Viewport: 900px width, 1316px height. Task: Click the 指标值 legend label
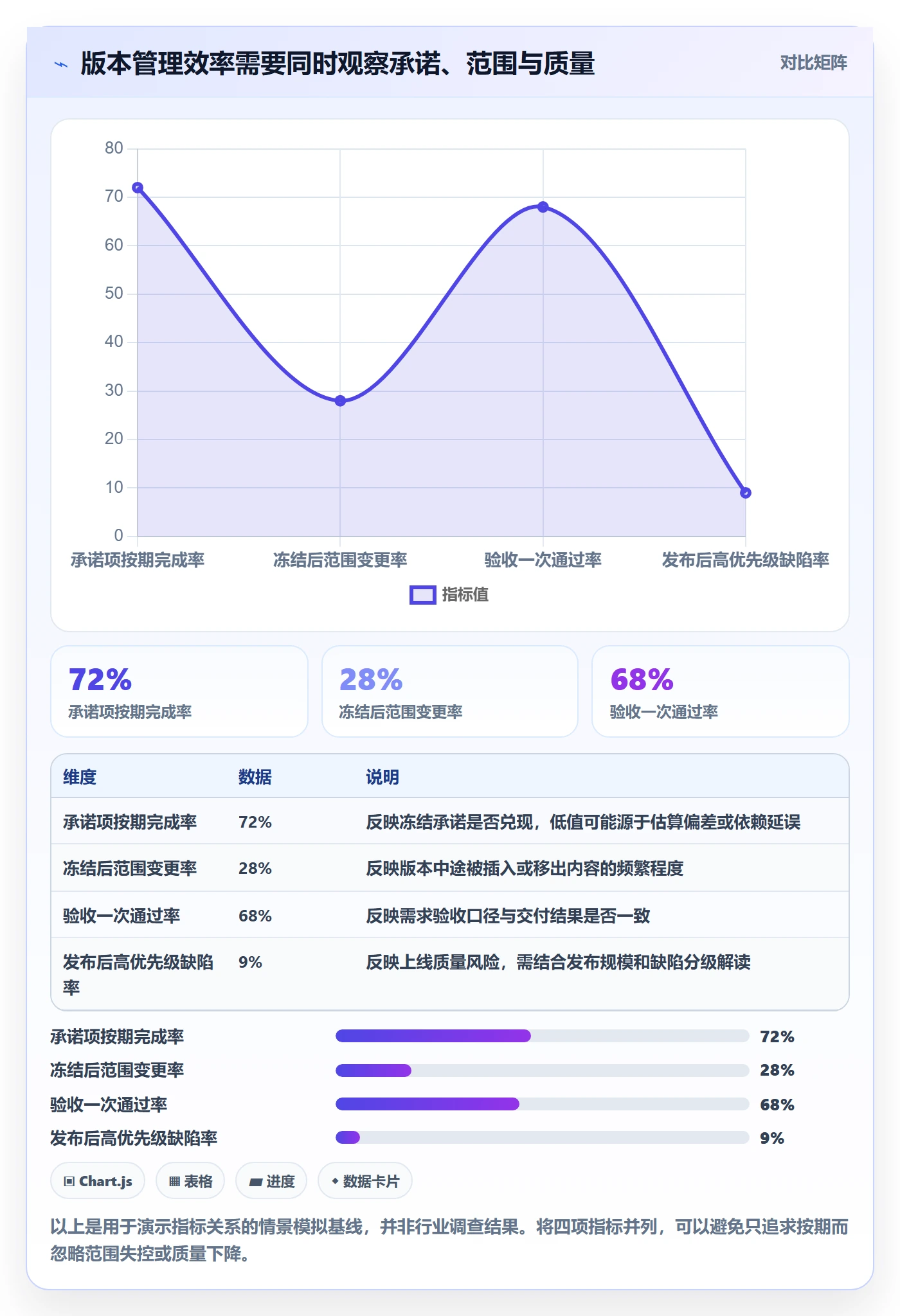point(465,595)
